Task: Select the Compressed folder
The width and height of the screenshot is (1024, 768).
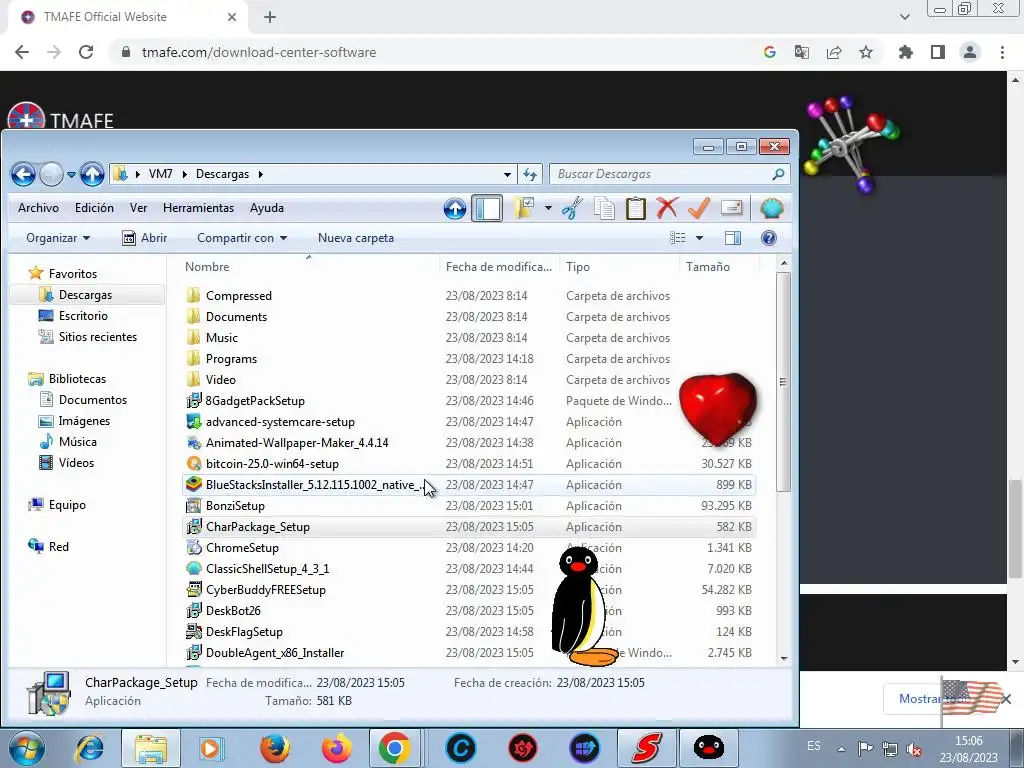Action: [x=238, y=296]
